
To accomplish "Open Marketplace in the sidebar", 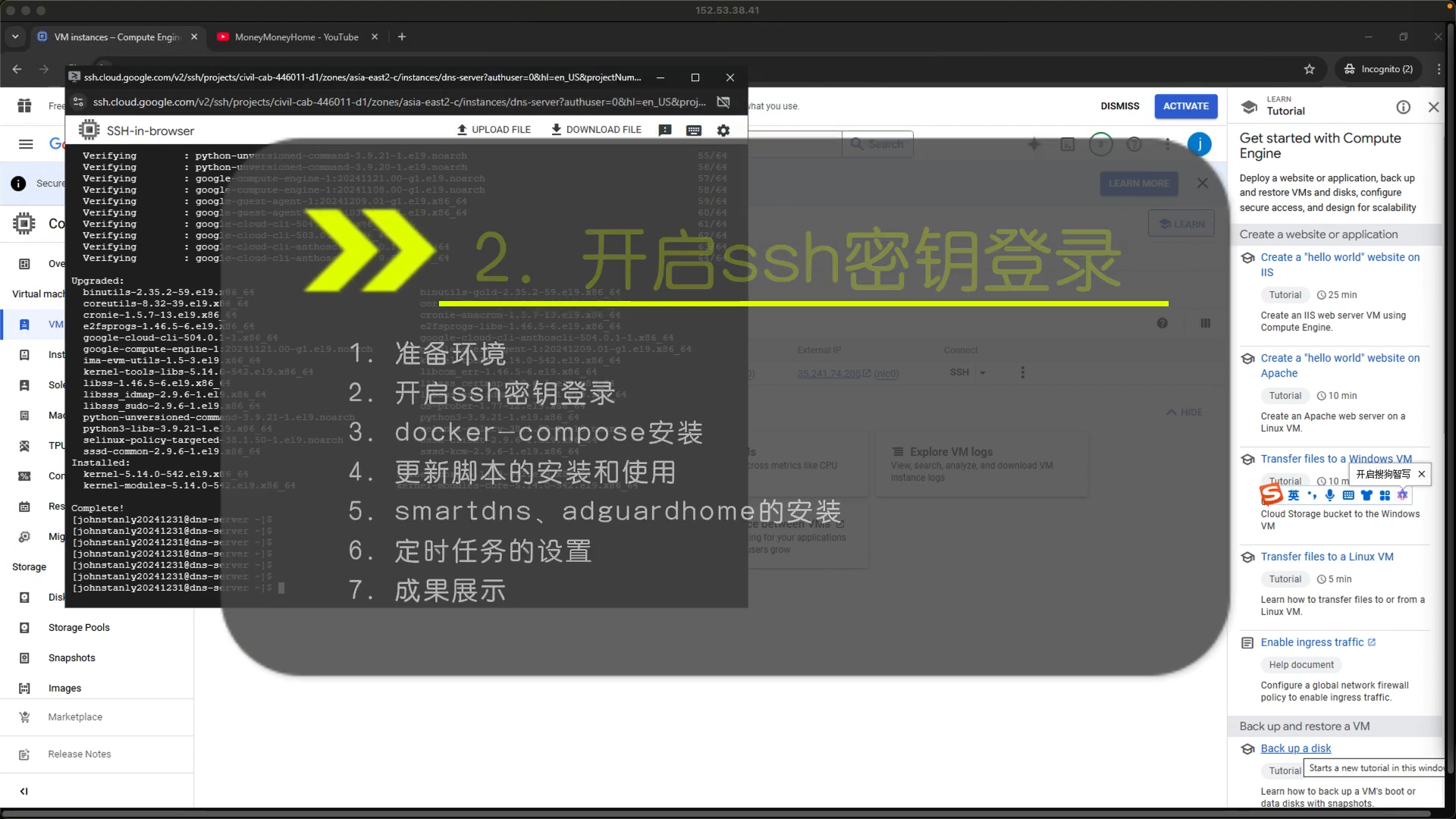I will click(x=75, y=717).
